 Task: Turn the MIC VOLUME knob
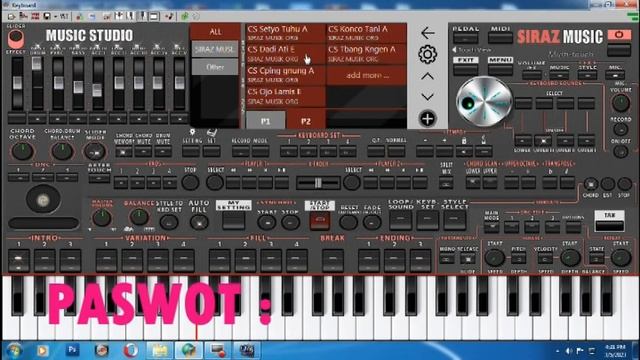coord(621,103)
